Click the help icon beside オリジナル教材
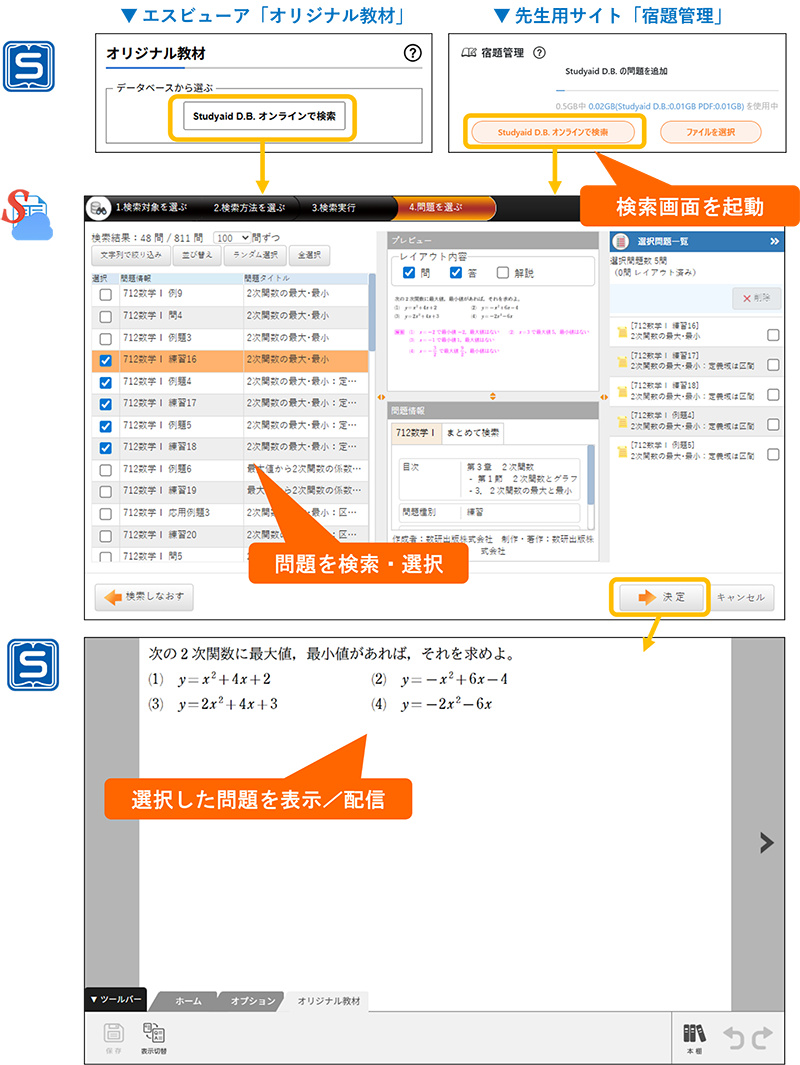 412,54
